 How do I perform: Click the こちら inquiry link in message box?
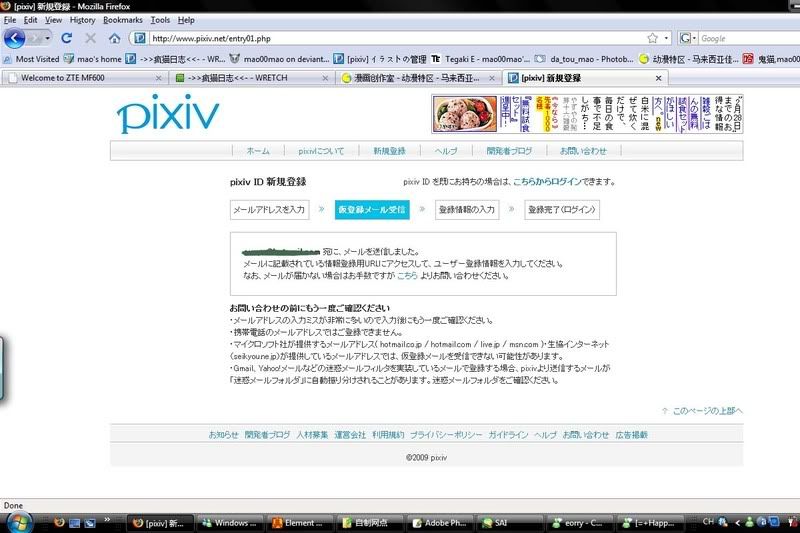click(x=407, y=275)
